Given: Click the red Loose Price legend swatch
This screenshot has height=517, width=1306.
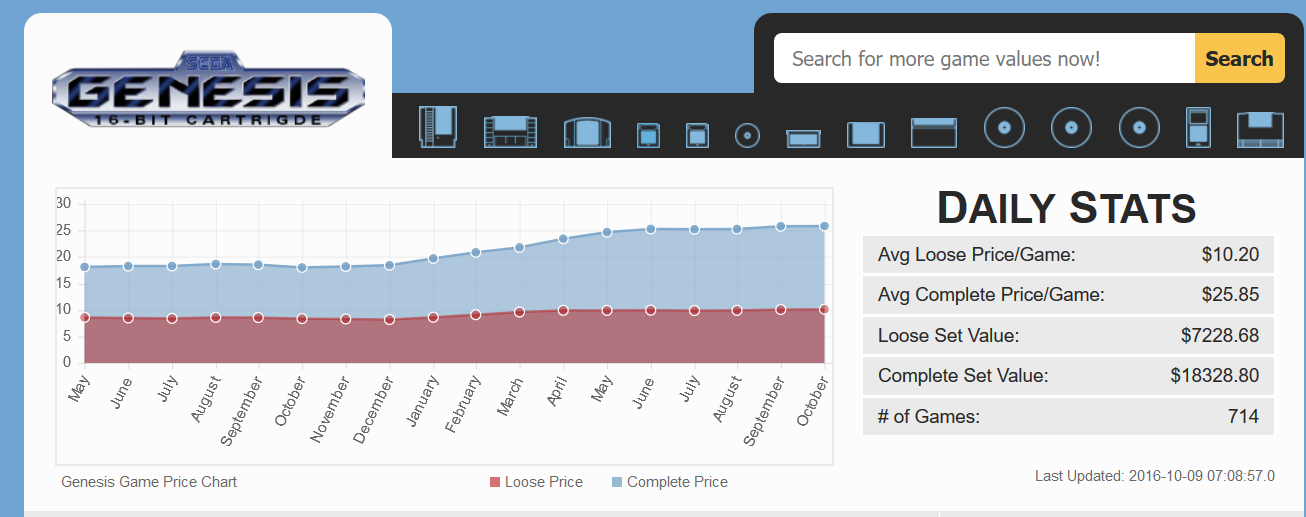Looking at the screenshot, I should [494, 483].
